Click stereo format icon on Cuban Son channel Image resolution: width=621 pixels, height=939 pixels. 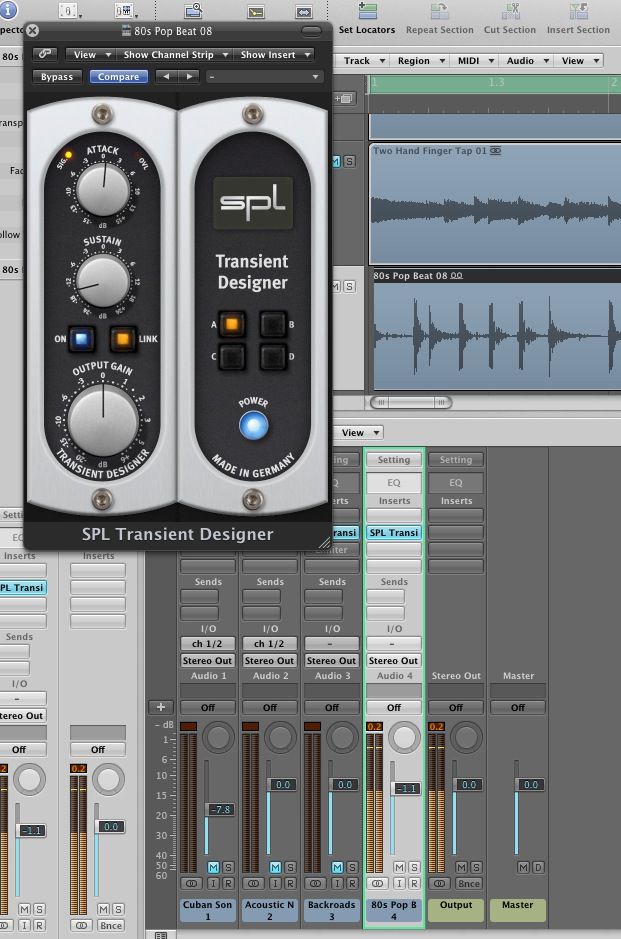coord(192,883)
